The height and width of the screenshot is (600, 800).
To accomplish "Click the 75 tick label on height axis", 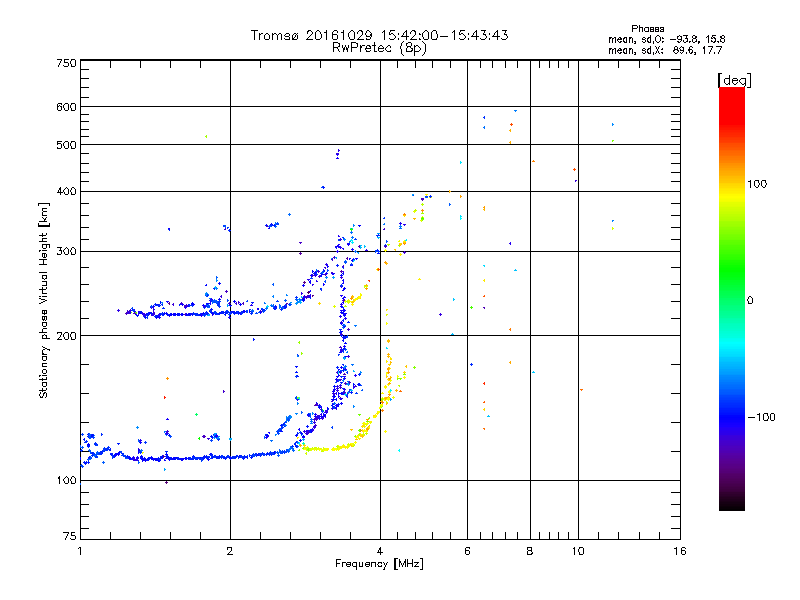I will click(x=70, y=536).
